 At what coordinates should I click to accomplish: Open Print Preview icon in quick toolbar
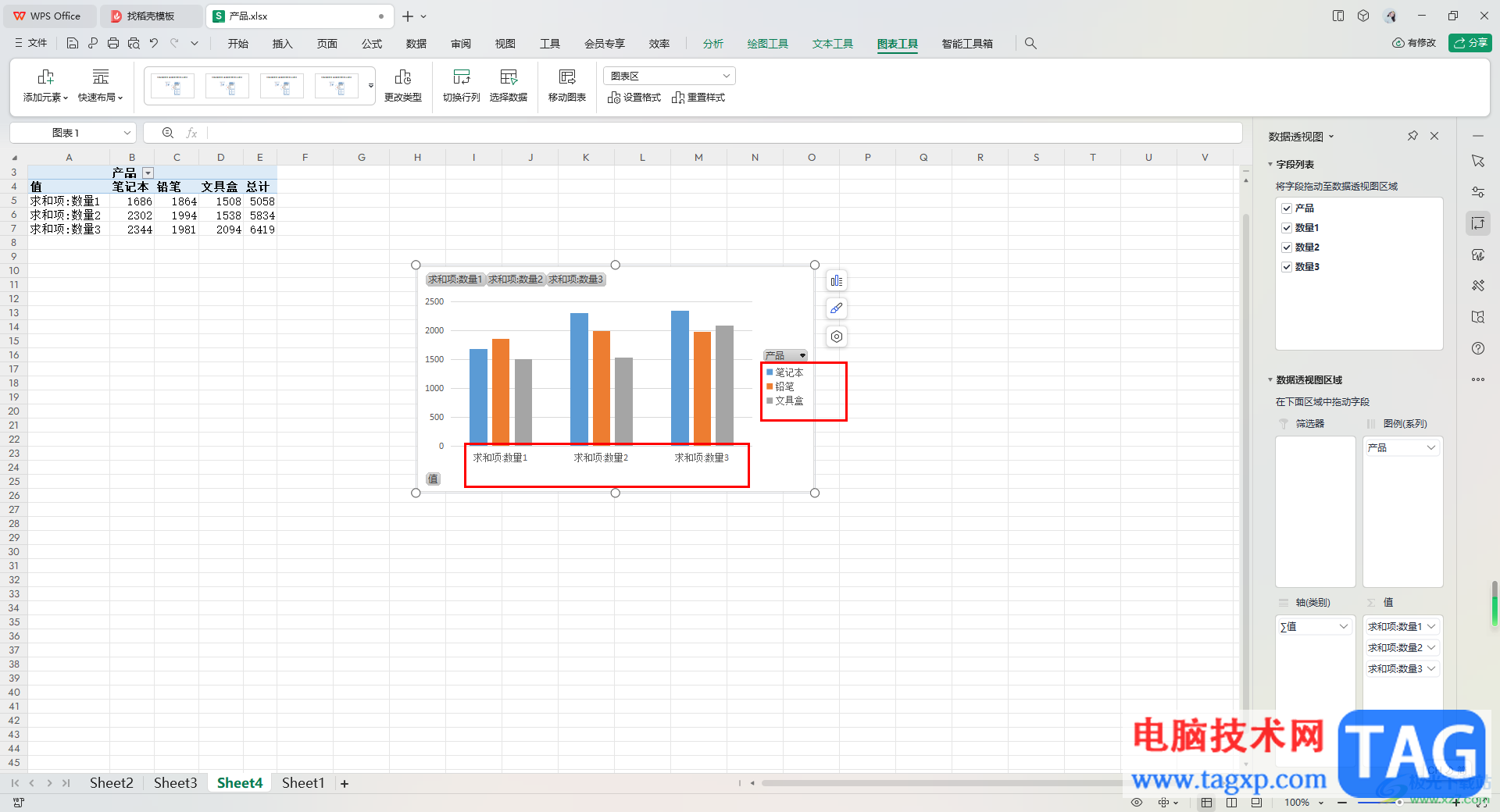[x=134, y=44]
